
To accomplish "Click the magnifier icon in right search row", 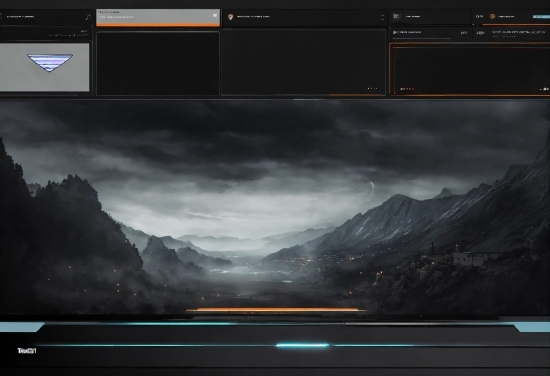I will pos(395,32).
